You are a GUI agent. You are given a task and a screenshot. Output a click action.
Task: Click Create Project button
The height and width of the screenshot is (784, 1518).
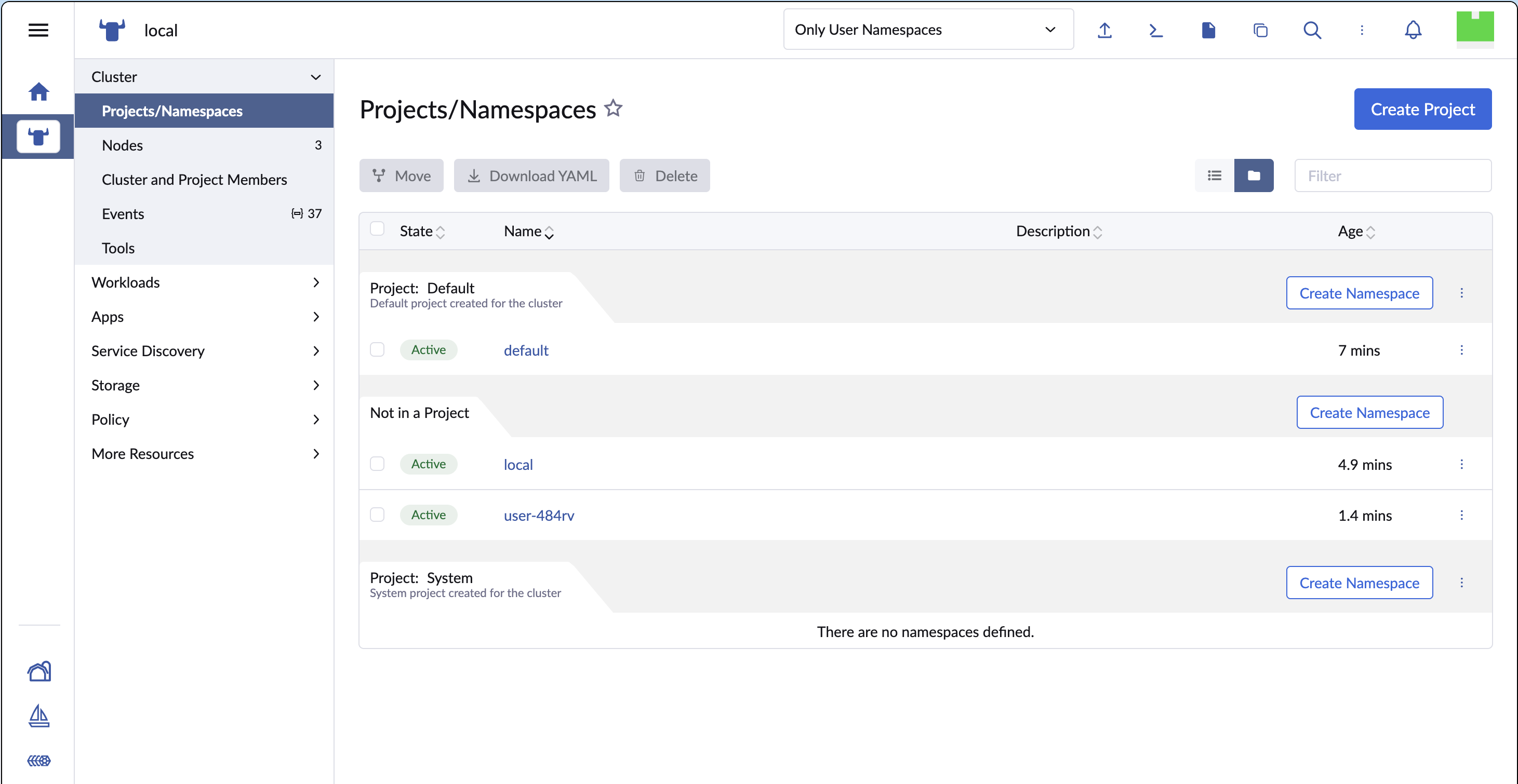[1422, 109]
